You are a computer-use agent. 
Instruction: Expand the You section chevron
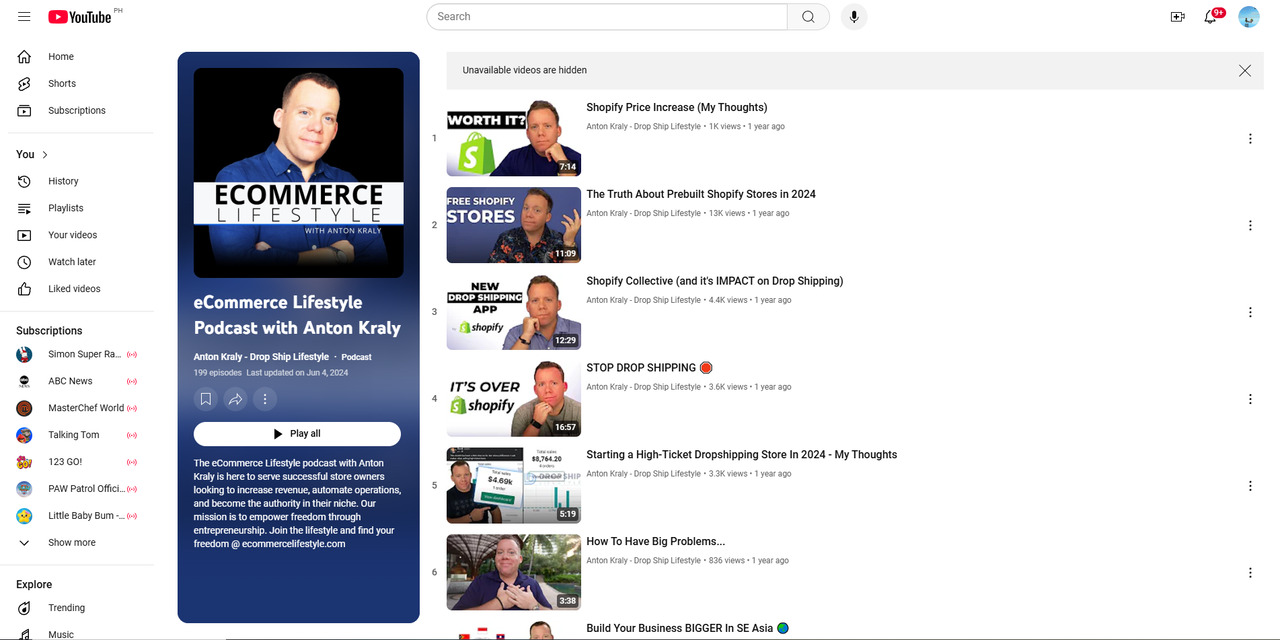45,155
